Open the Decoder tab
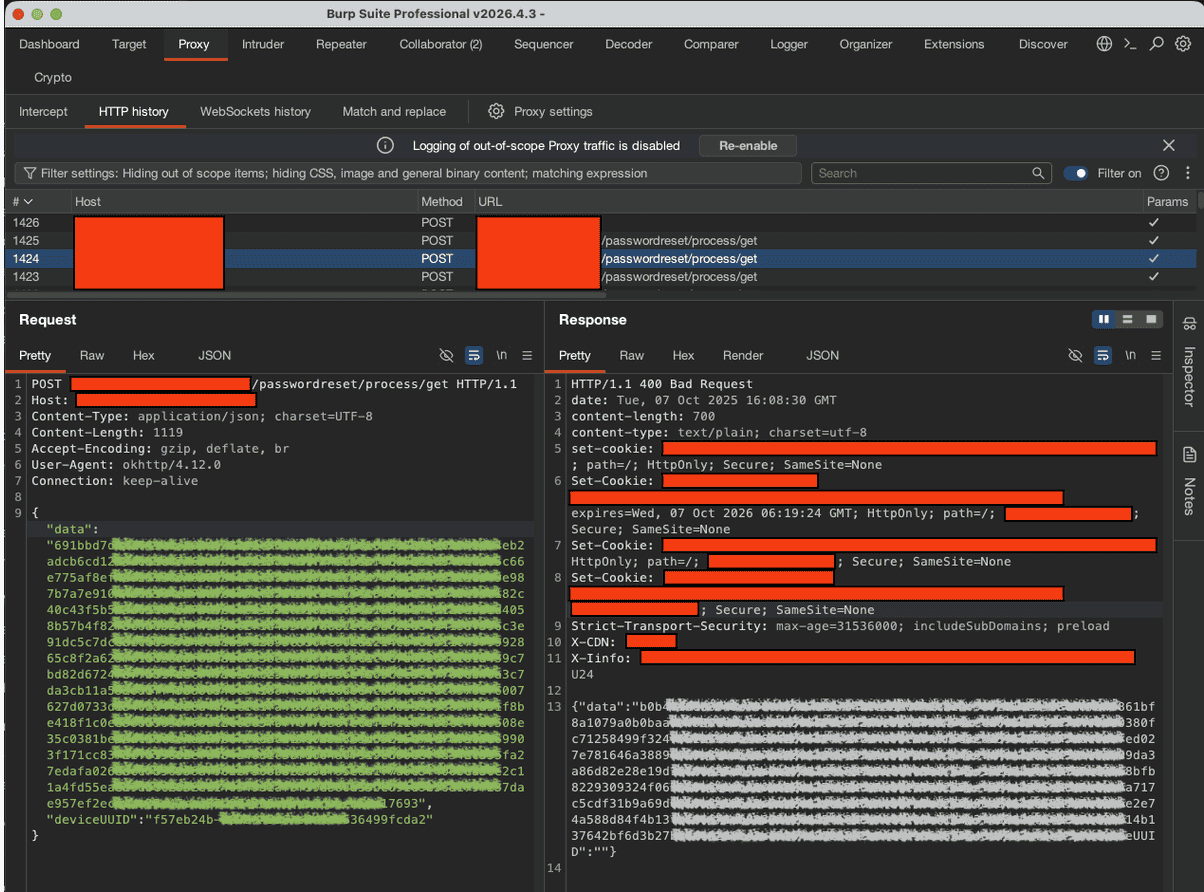Screen dimensions: 1204x892 [x=629, y=44]
